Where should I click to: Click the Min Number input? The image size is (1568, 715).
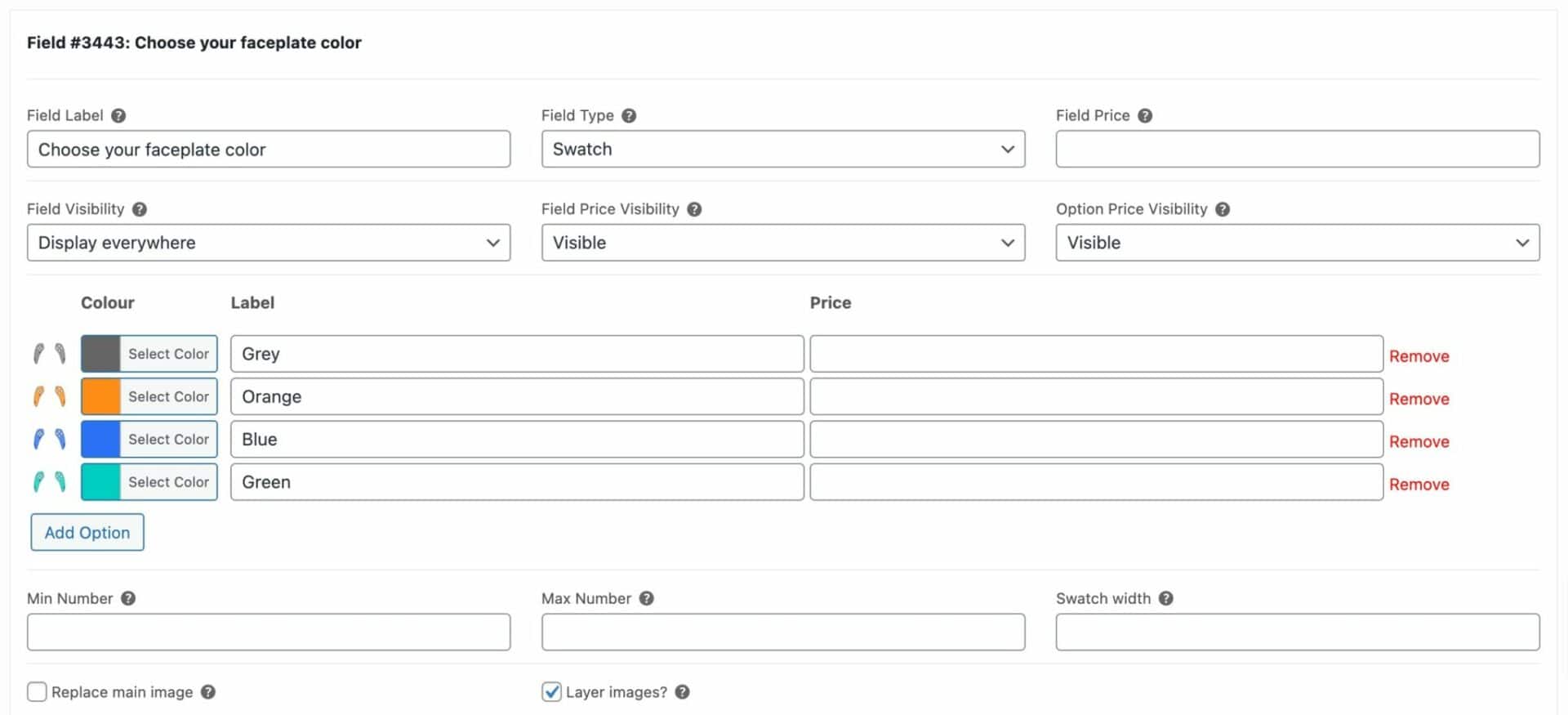[x=269, y=632]
